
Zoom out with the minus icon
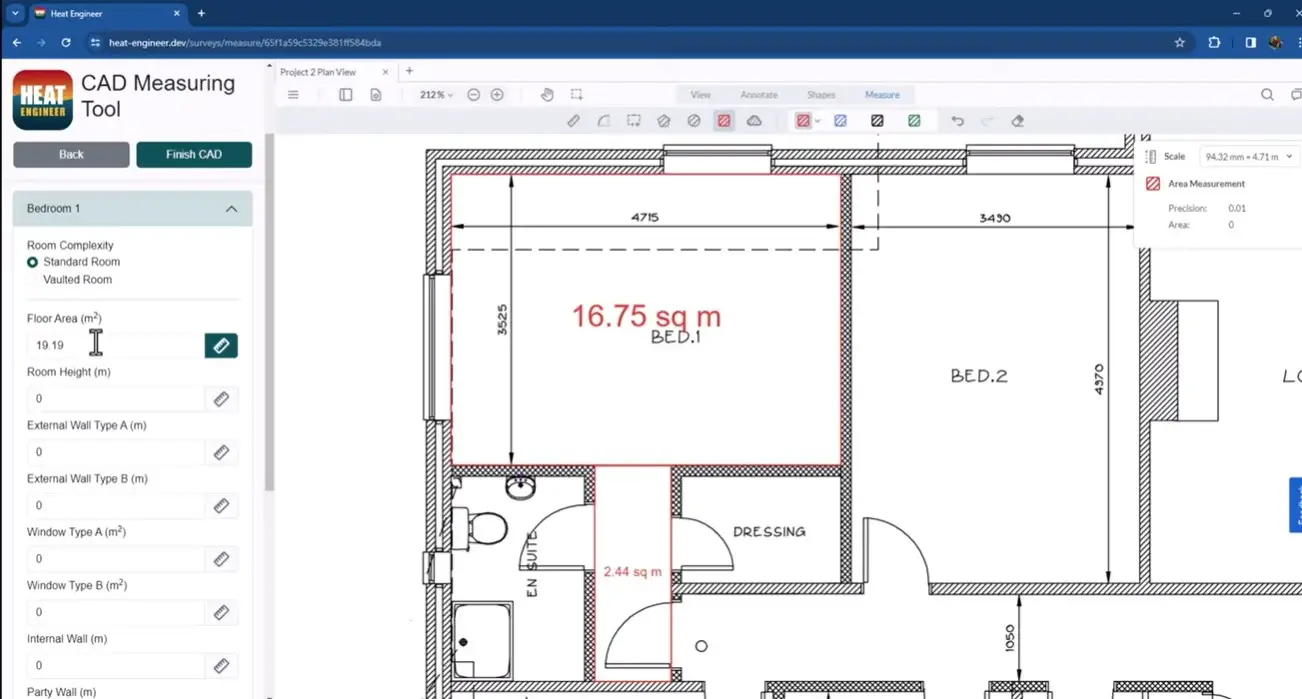[474, 95]
